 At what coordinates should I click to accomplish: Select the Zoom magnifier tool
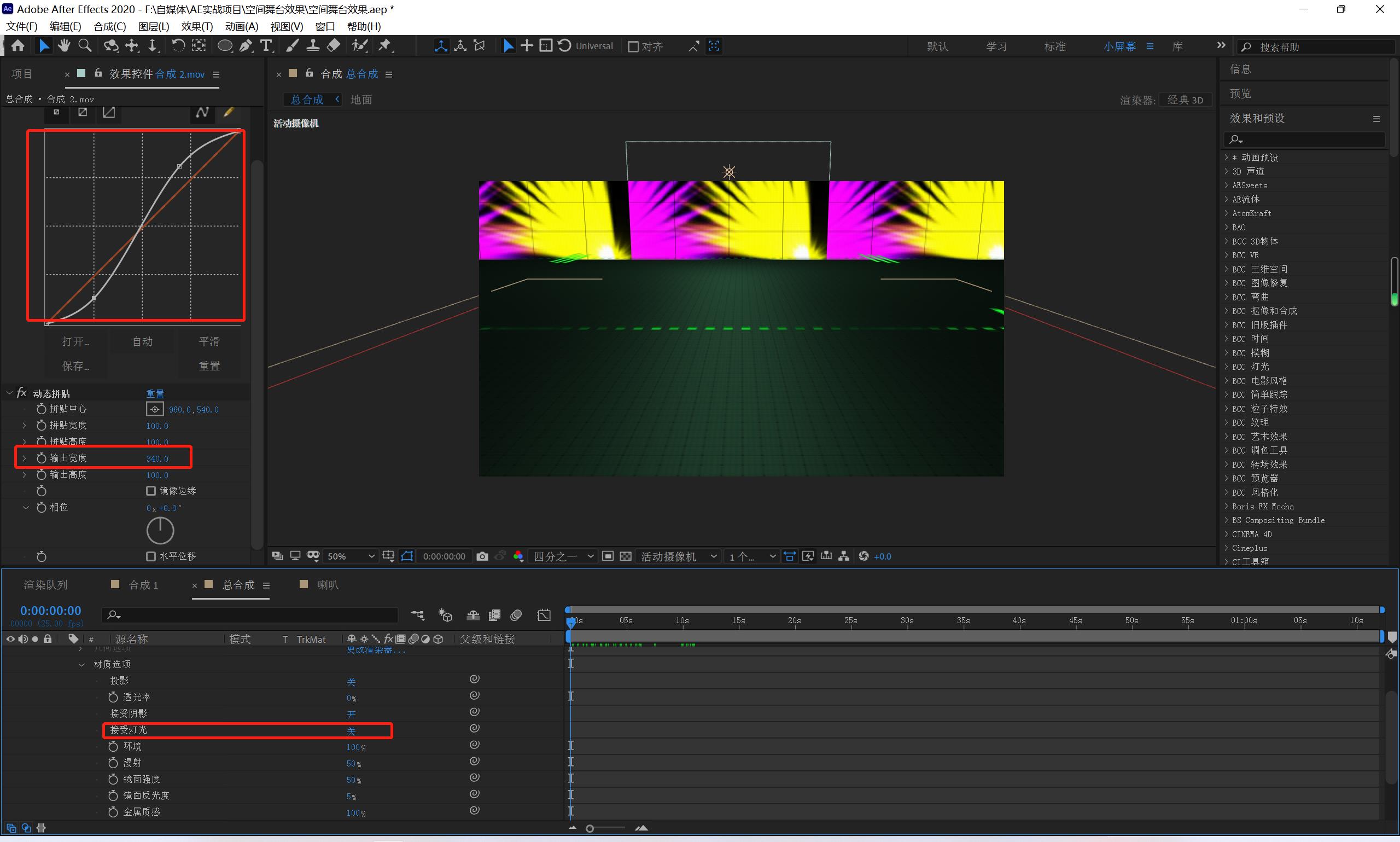pos(85,46)
